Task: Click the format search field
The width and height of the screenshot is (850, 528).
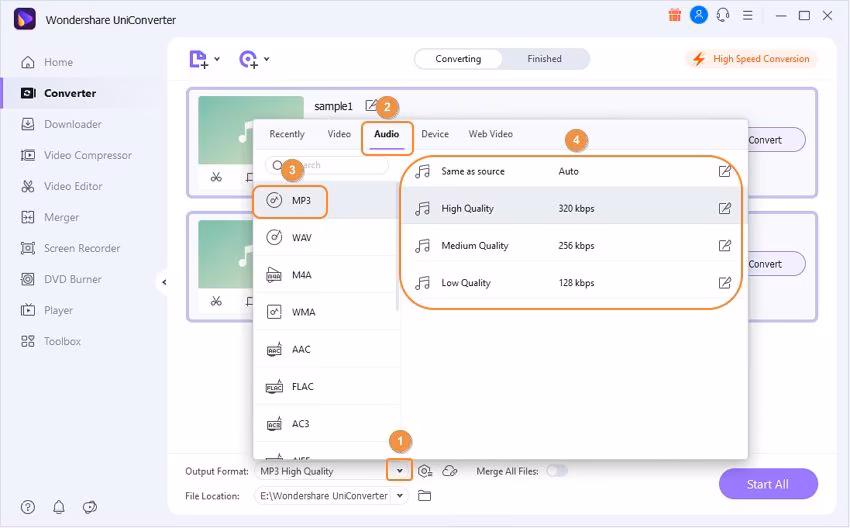Action: coord(327,165)
